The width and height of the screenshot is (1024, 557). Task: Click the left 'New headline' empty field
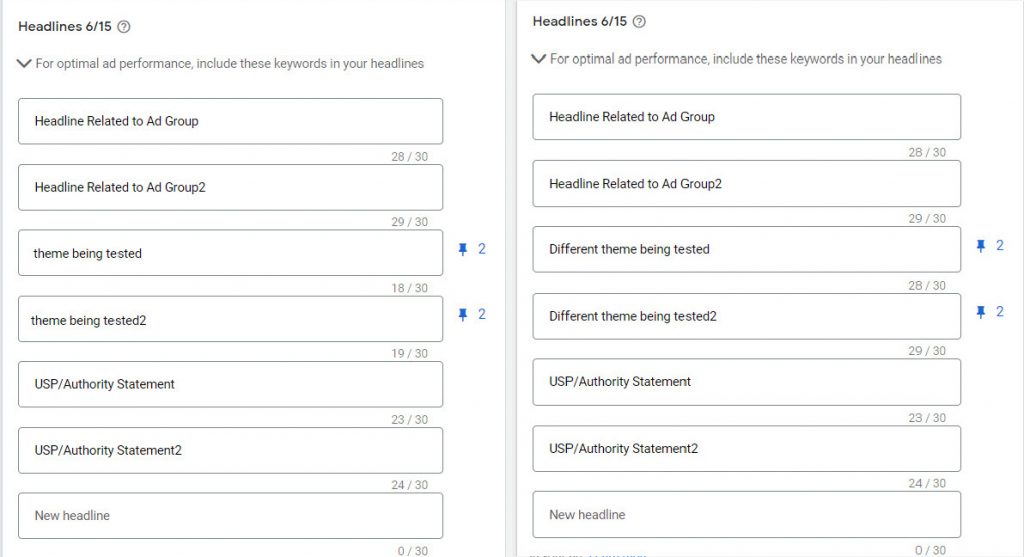230,516
